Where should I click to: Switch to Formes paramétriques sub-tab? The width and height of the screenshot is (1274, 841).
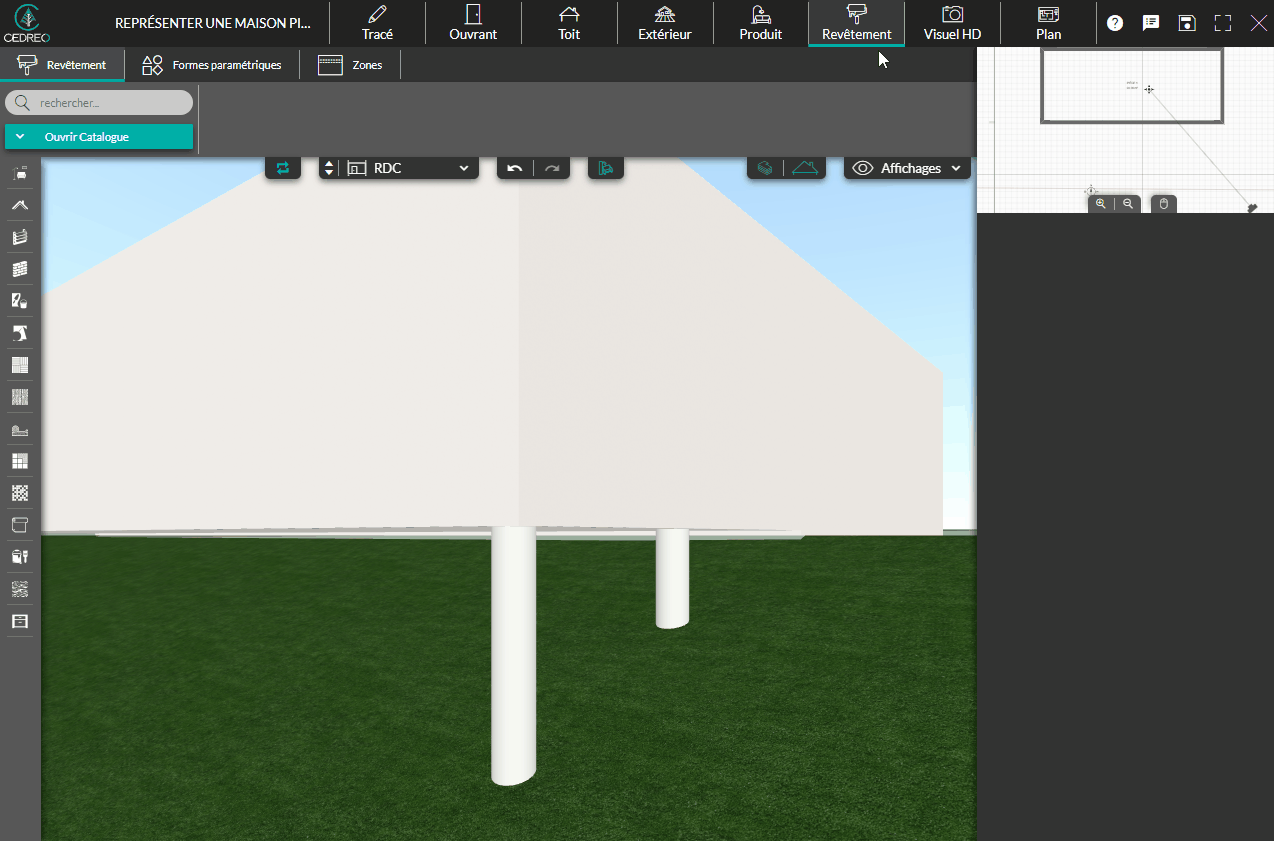(212, 65)
